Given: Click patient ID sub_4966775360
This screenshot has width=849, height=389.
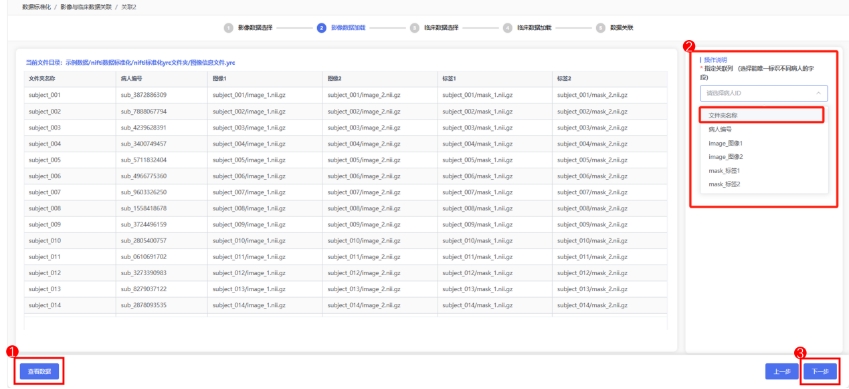Looking at the screenshot, I should click(143, 176).
